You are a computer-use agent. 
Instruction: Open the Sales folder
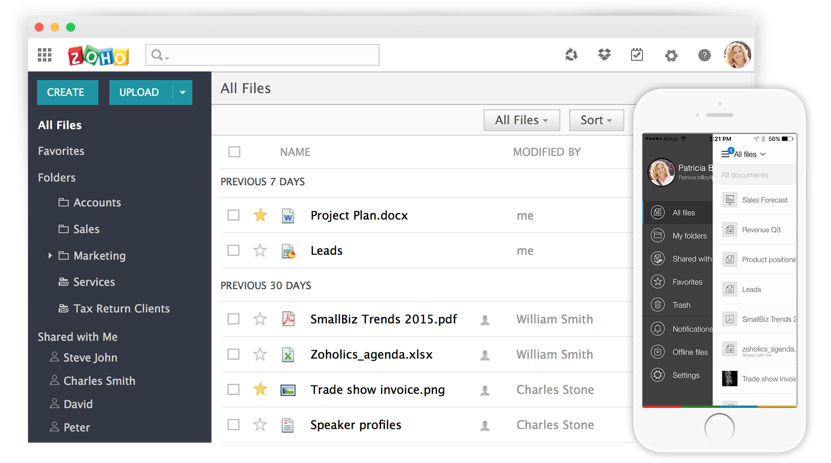pyautogui.click(x=79, y=229)
